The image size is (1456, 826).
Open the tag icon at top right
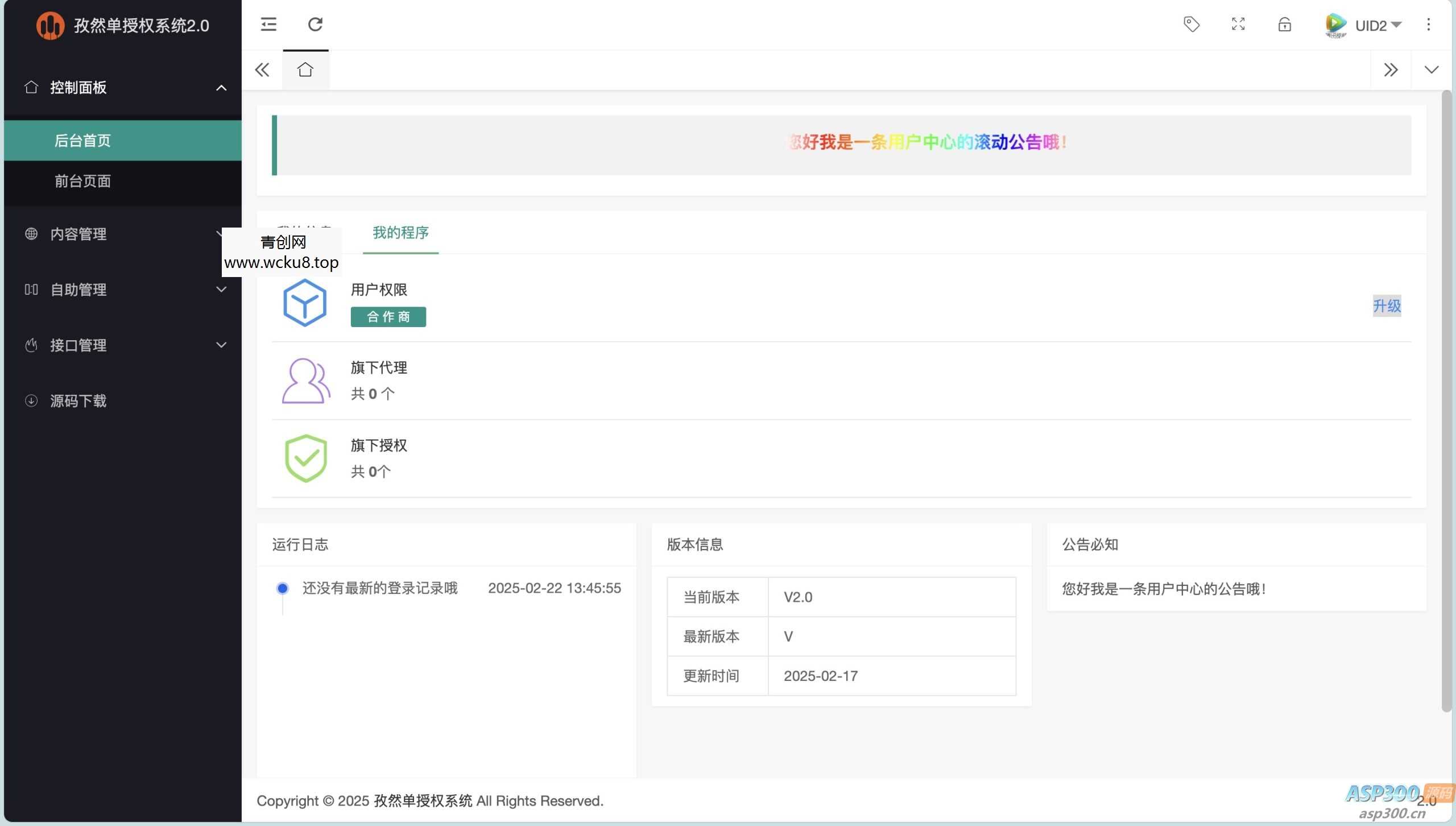[1191, 24]
